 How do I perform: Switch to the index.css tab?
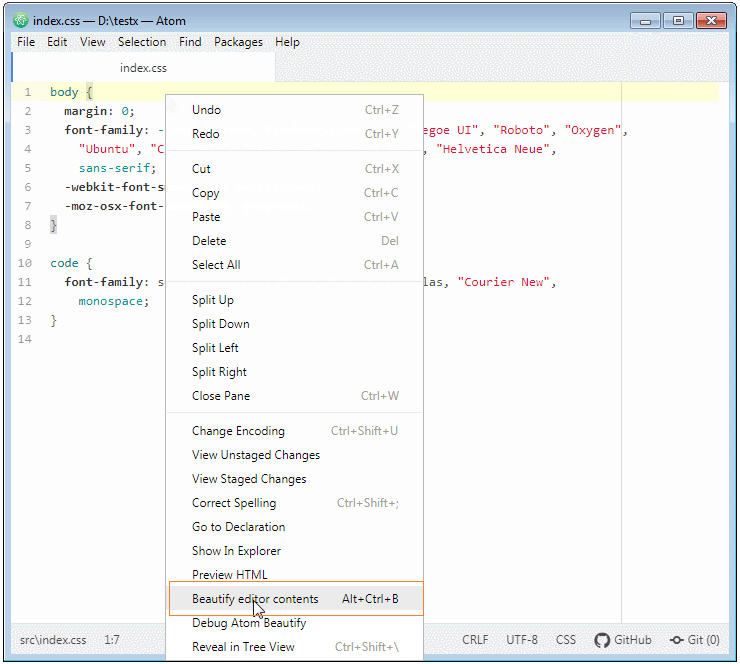(143, 68)
